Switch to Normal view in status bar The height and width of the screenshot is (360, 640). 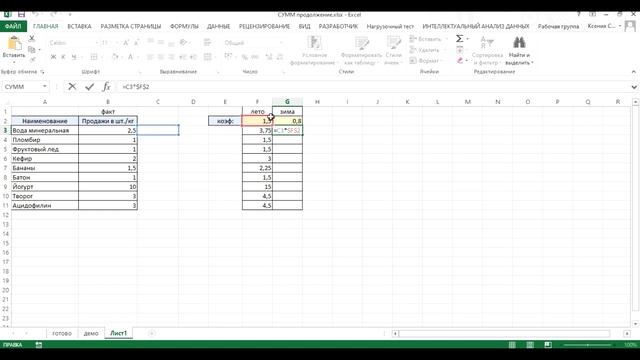pyautogui.click(x=512, y=345)
